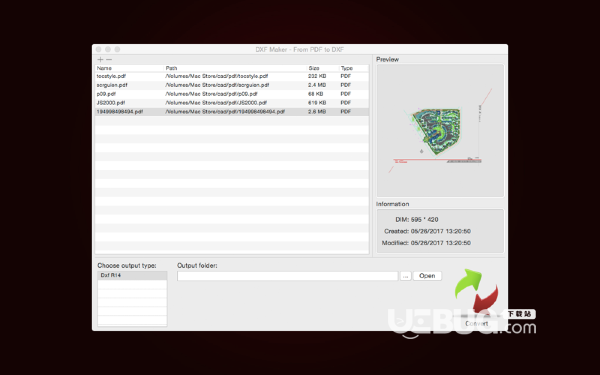Focus the Output folder path field
600x375 pixels.
click(287, 276)
